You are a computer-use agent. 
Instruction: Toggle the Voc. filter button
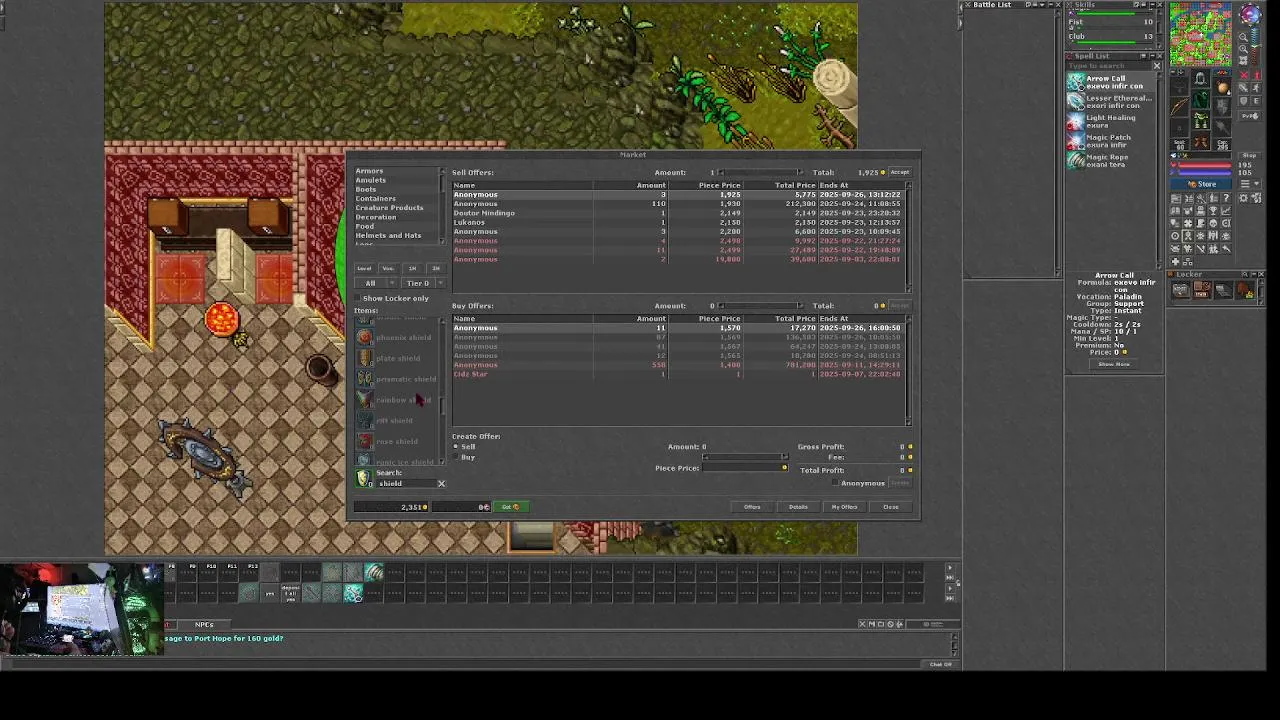pos(388,268)
